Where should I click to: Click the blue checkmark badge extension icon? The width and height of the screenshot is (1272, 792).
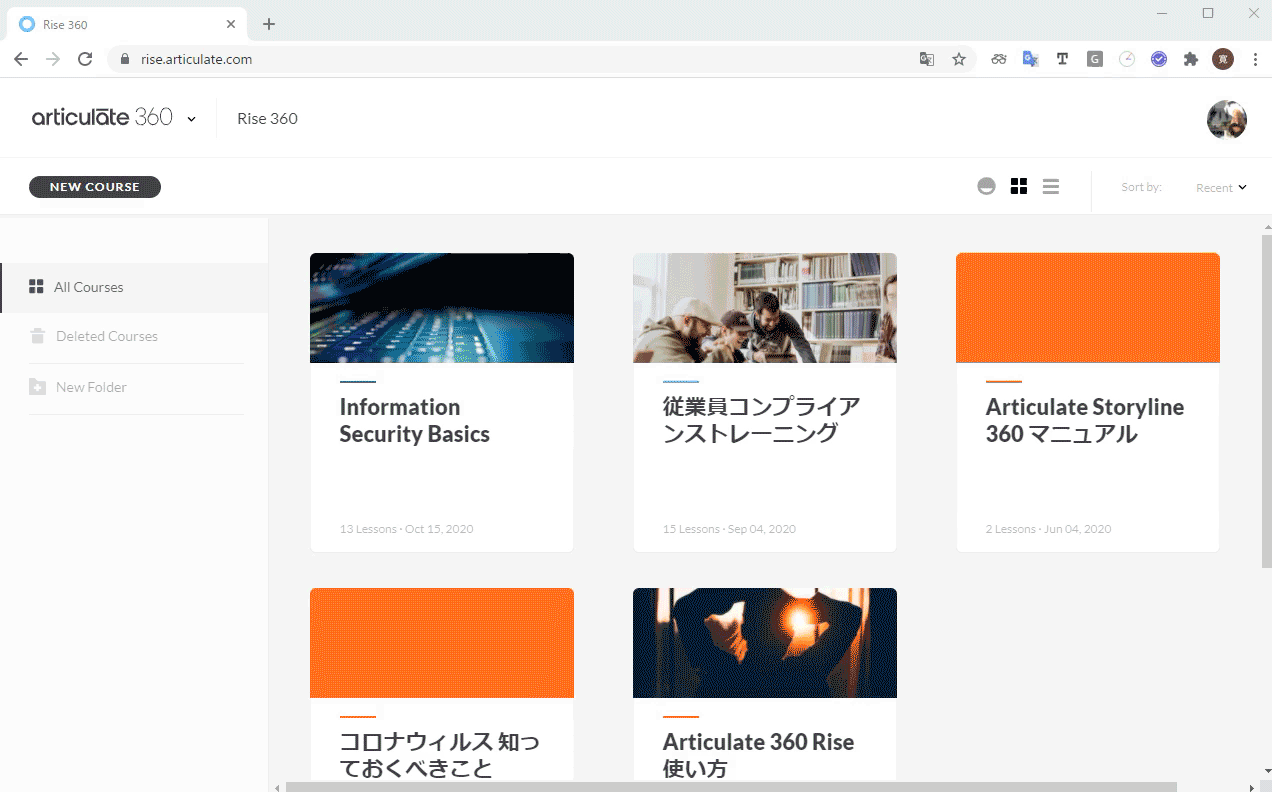coord(1159,59)
